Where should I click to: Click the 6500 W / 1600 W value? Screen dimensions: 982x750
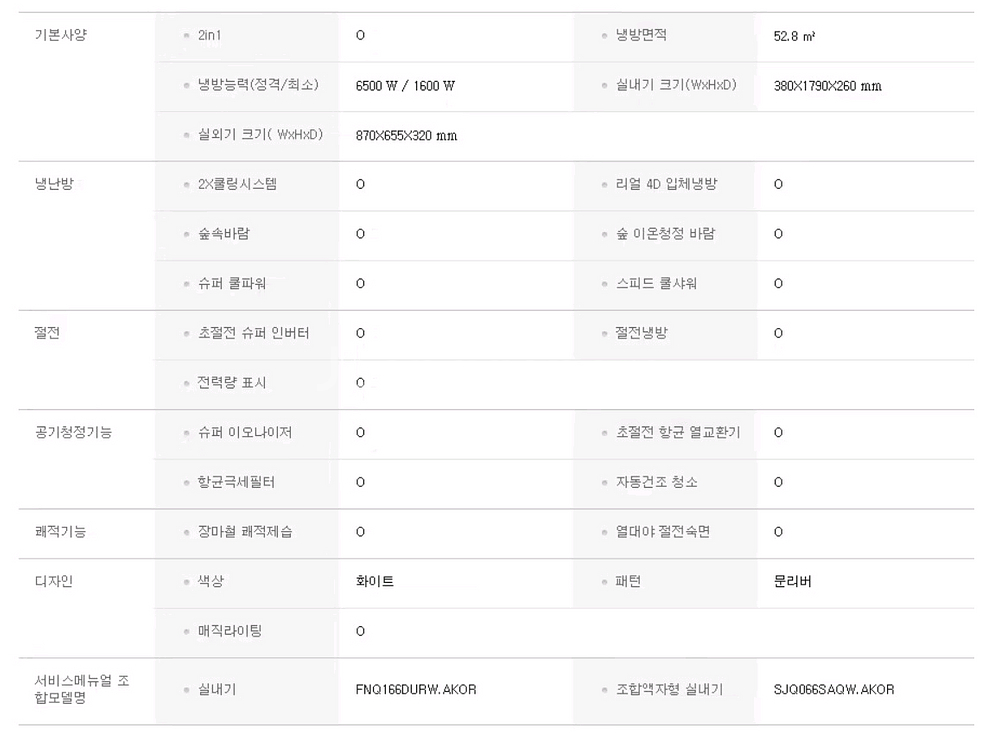coord(405,86)
